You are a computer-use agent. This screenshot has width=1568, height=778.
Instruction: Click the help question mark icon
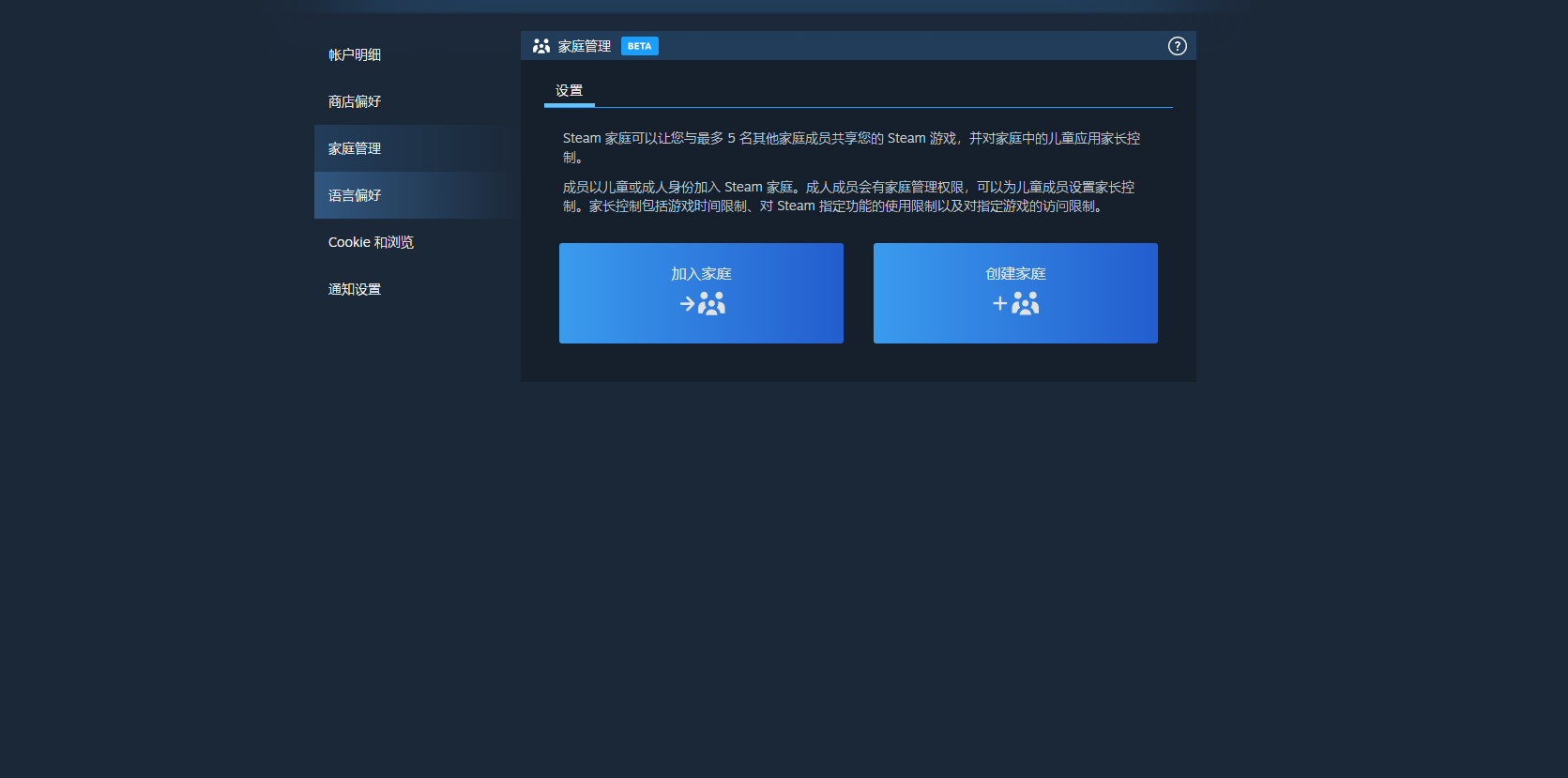pos(1177,46)
